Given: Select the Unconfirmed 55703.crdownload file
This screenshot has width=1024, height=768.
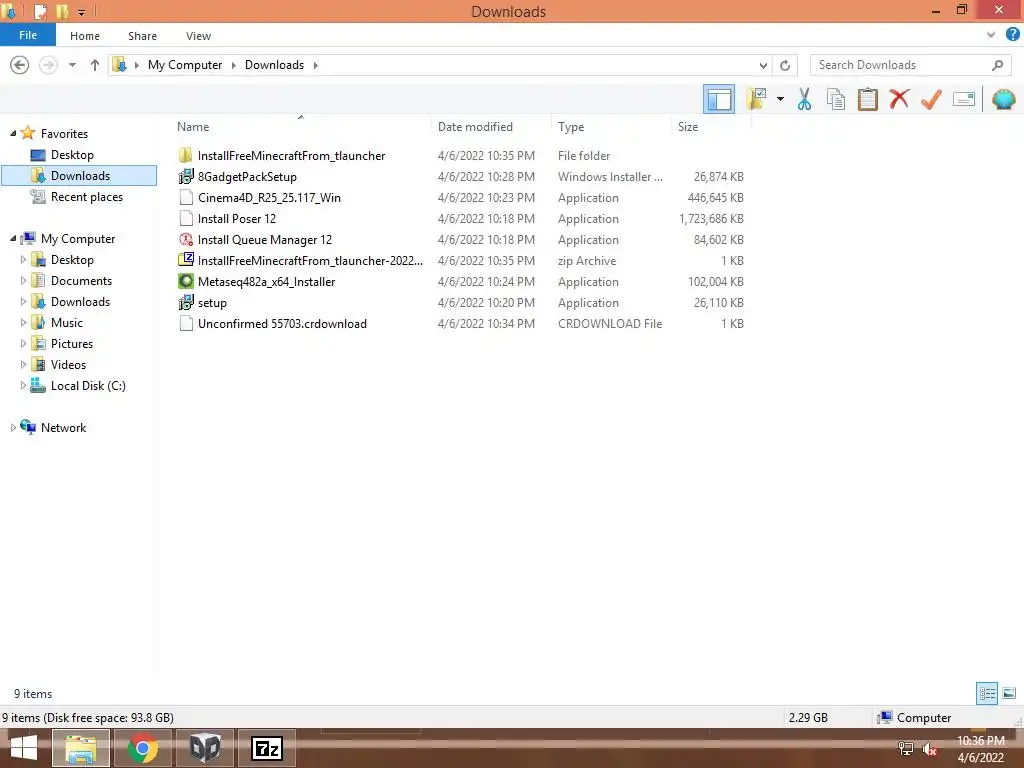Looking at the screenshot, I should click(282, 323).
